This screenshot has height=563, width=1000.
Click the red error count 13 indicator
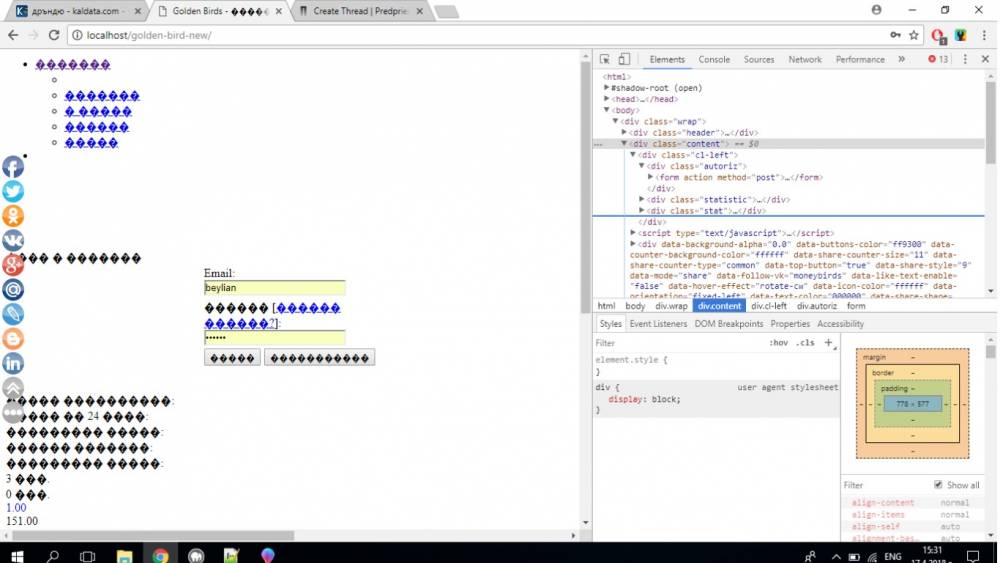(x=938, y=59)
